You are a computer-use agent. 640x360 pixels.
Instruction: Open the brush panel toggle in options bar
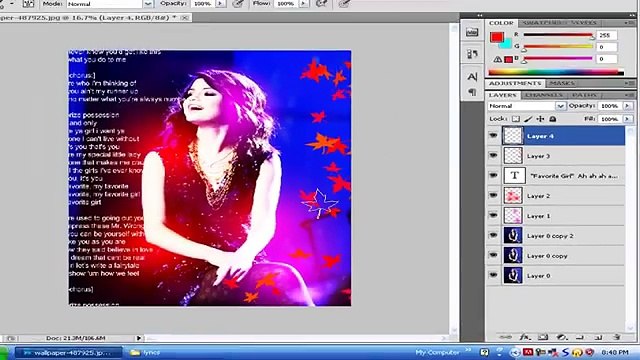tap(28, 4)
